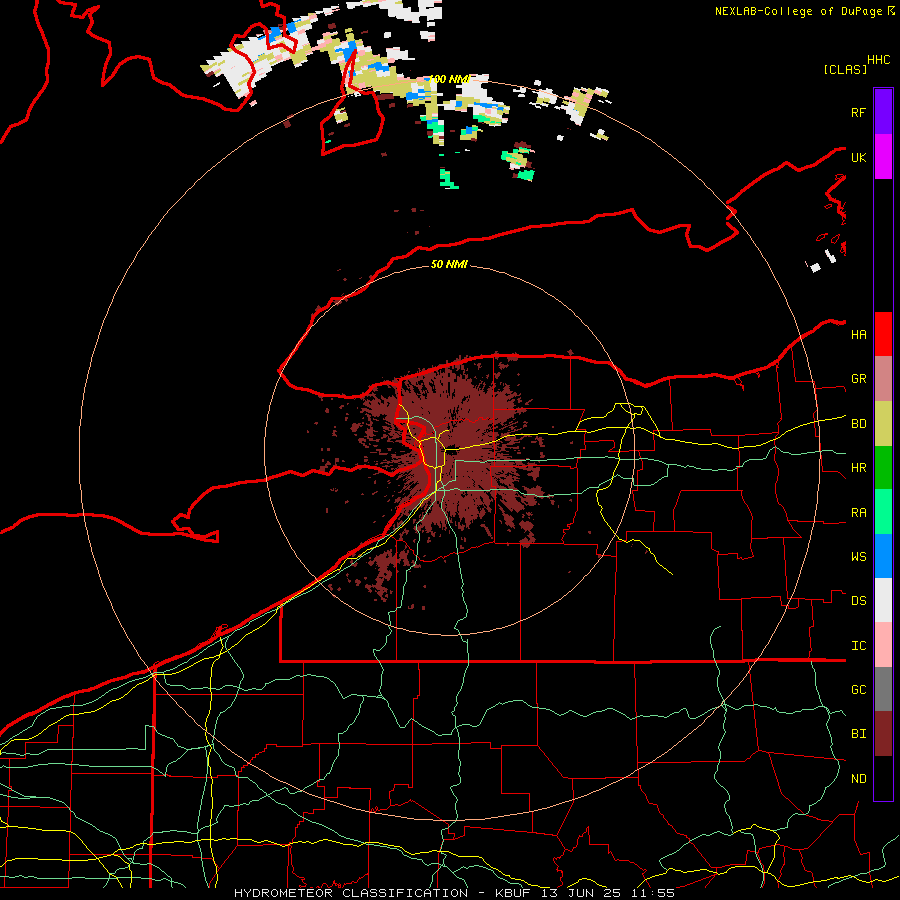This screenshot has width=900, height=900.
Task: Click the HA red legend swatch
Action: 883,334
